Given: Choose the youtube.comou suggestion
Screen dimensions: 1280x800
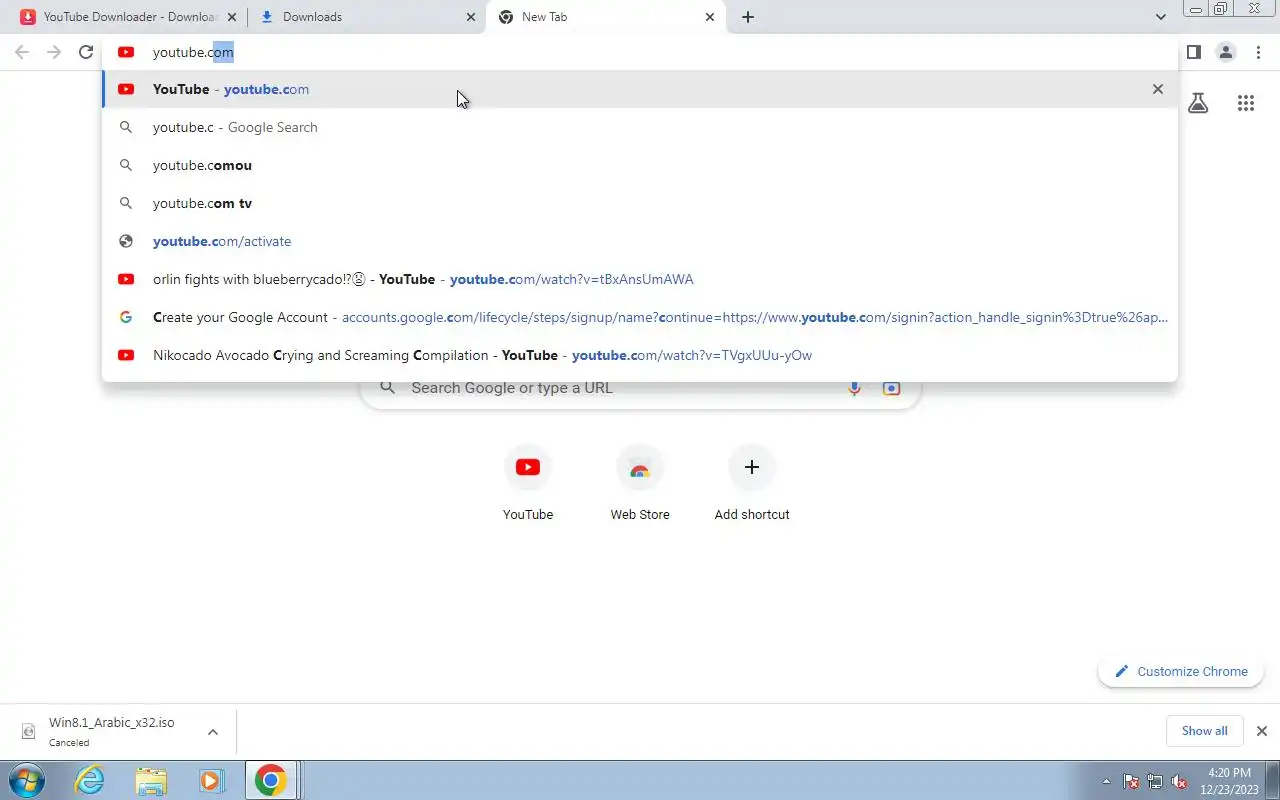Looking at the screenshot, I should point(640,165).
